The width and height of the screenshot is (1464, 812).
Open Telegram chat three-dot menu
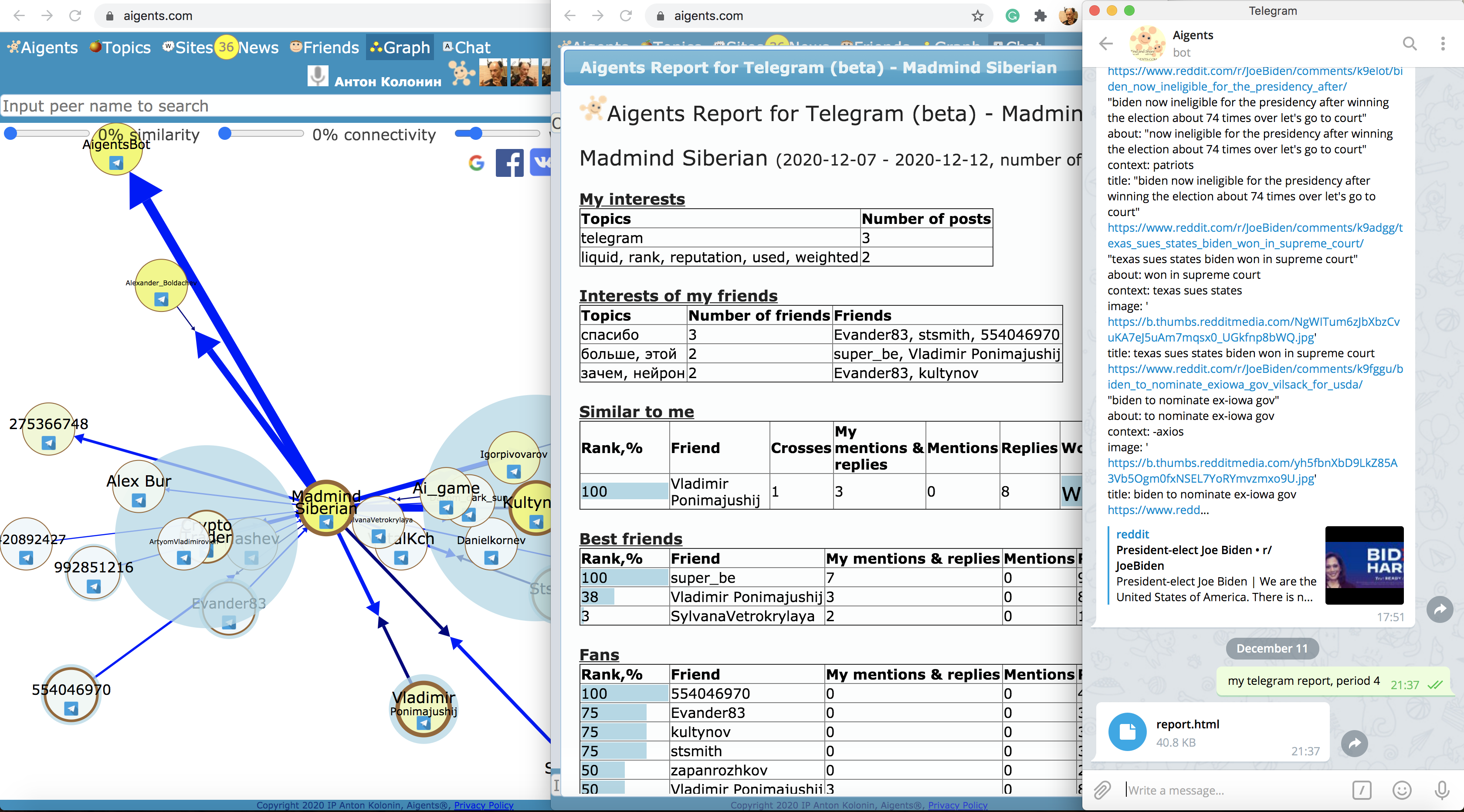1442,44
